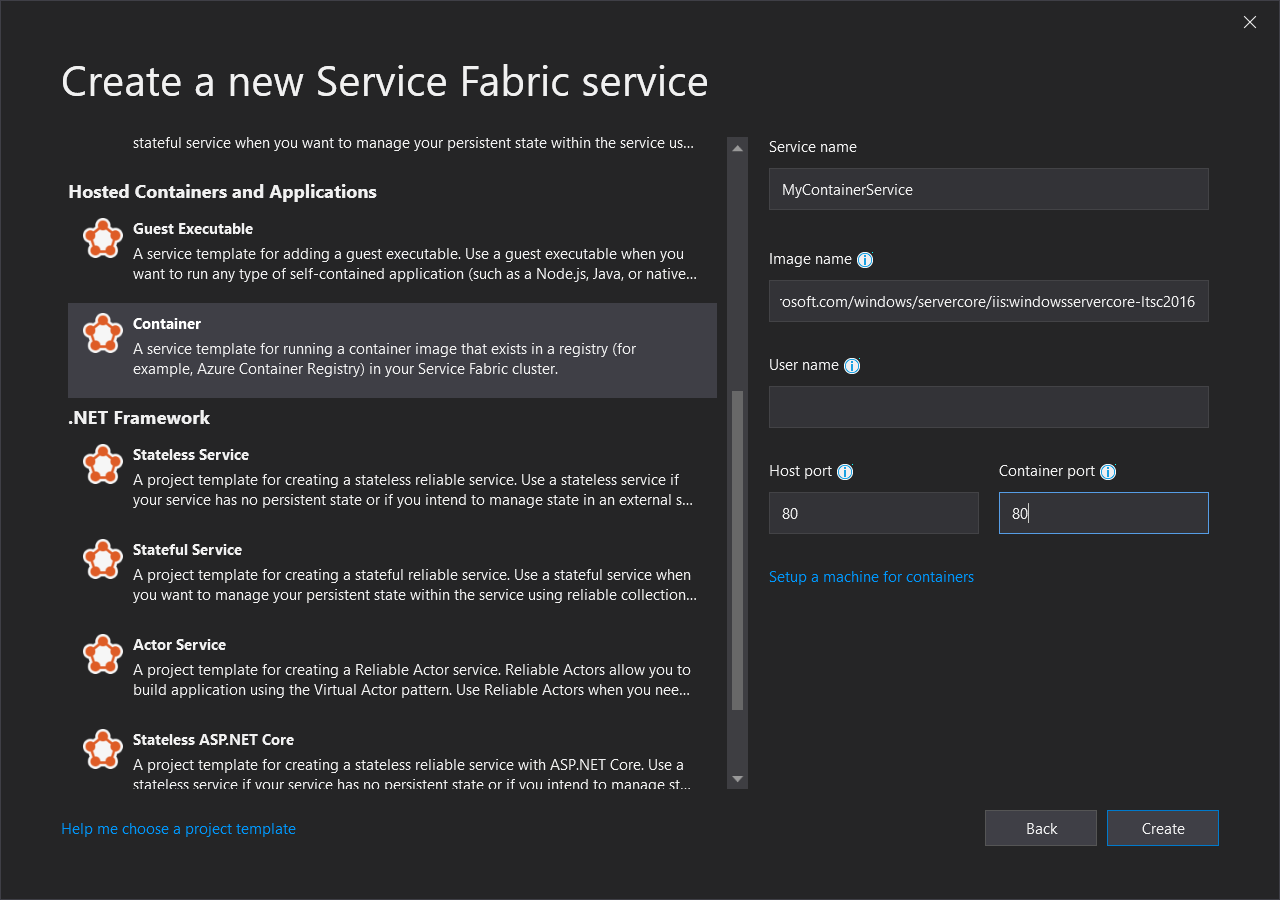This screenshot has width=1280, height=900.
Task: Click the User name info icon
Action: click(x=852, y=366)
